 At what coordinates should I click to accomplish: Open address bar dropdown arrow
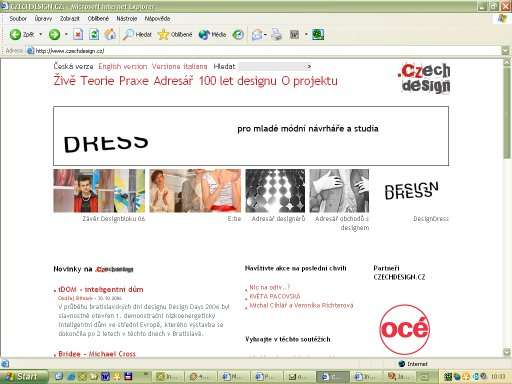[505, 51]
